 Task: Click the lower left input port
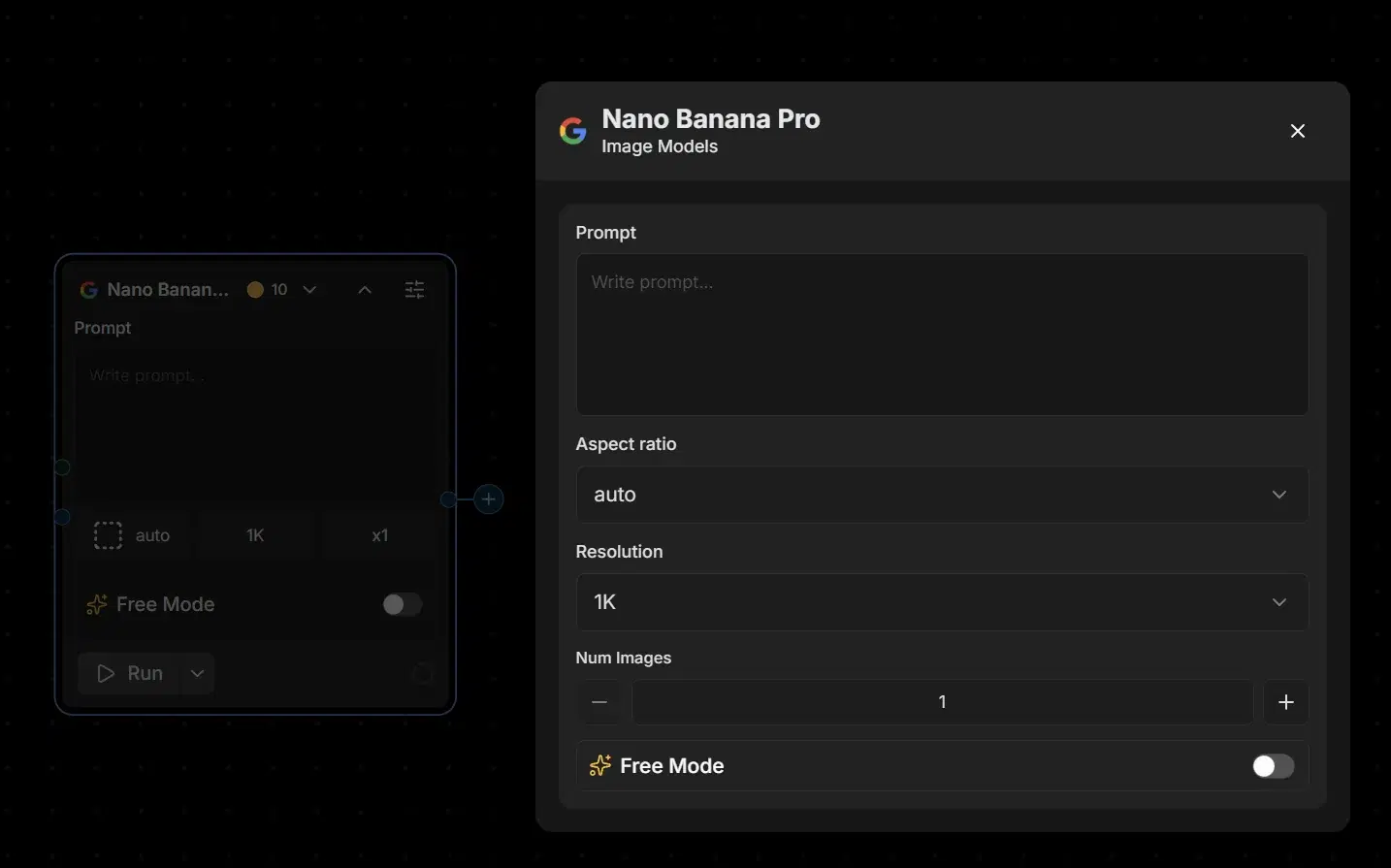[x=62, y=517]
